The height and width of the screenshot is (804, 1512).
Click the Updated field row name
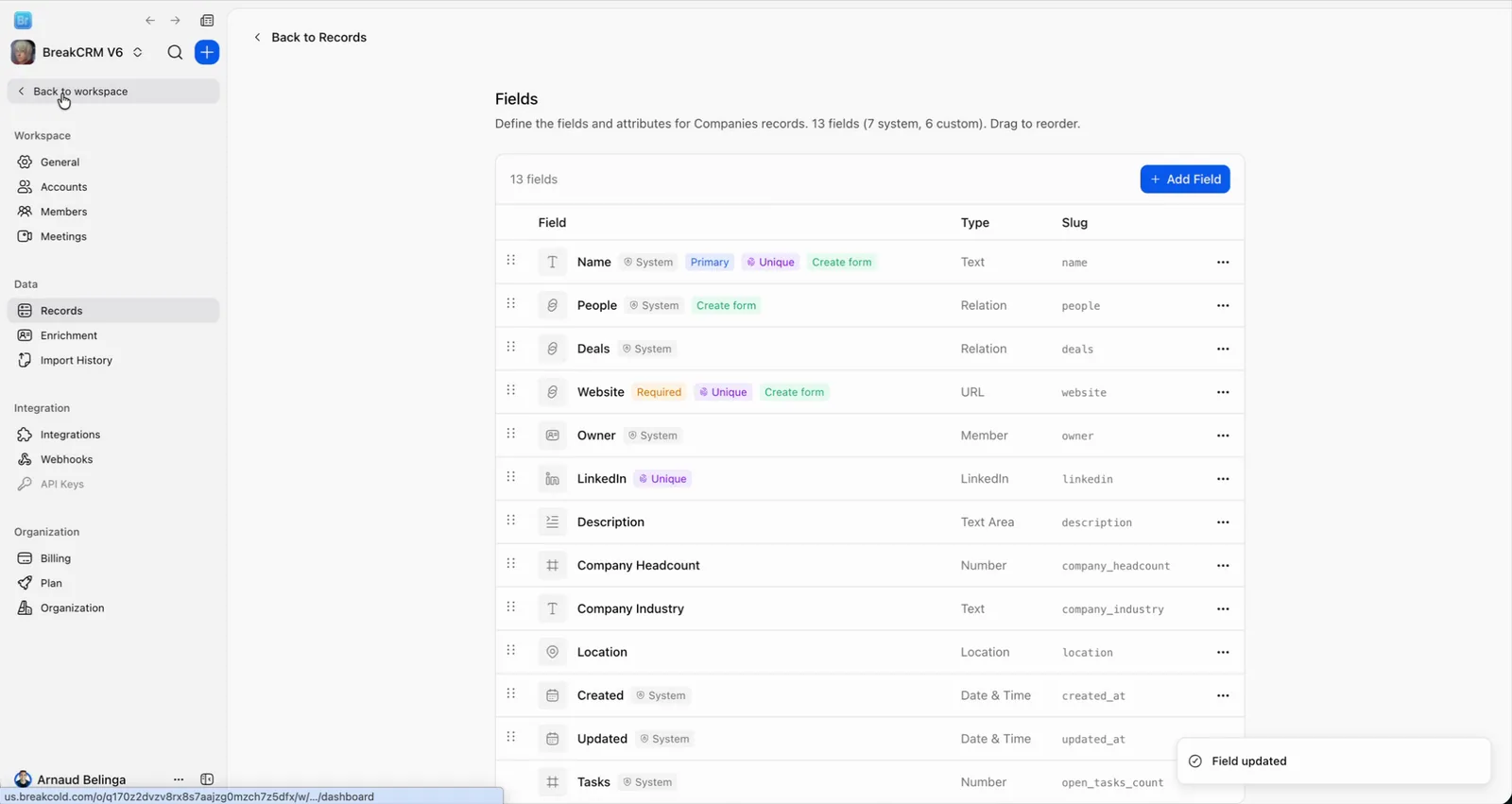coord(602,739)
